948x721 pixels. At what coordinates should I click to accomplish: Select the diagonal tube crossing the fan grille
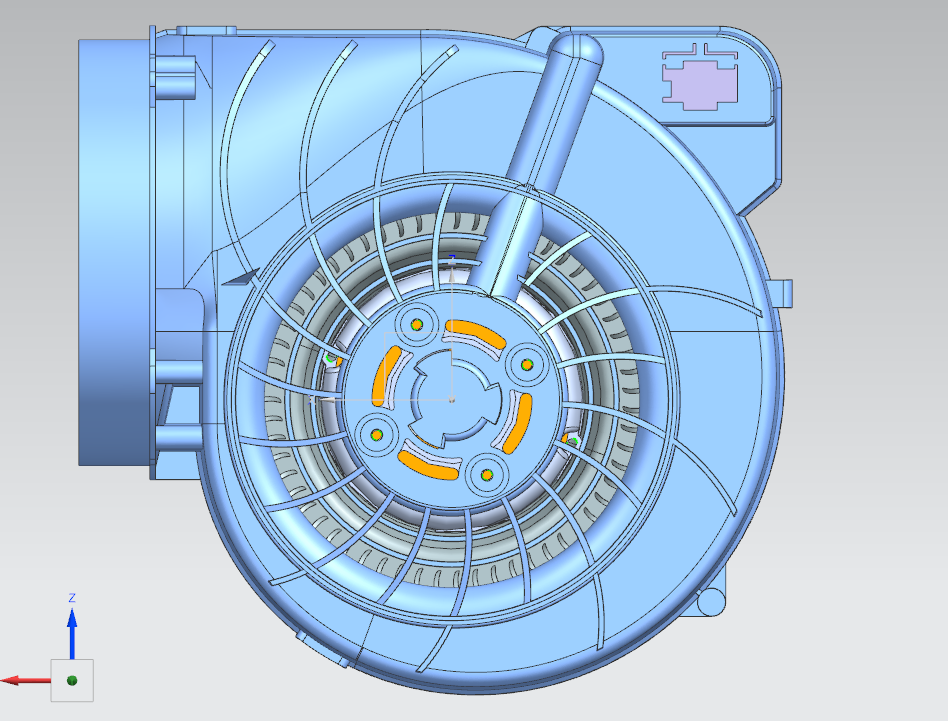coord(534,166)
